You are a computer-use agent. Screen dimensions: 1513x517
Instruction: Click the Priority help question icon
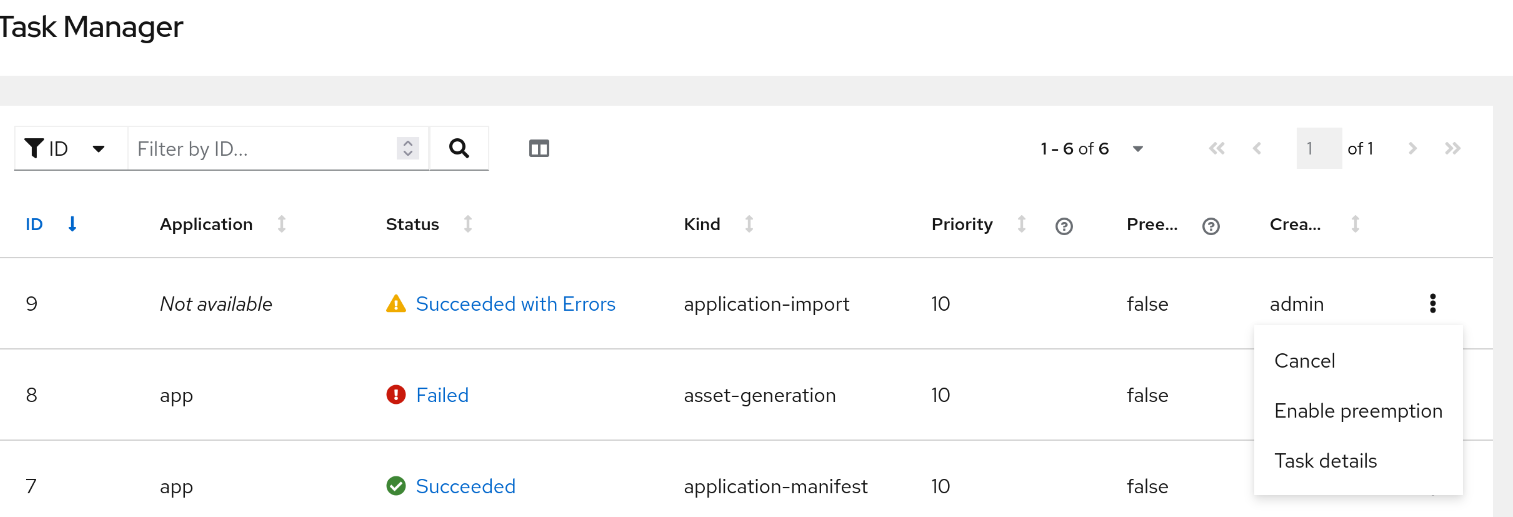[1064, 226]
